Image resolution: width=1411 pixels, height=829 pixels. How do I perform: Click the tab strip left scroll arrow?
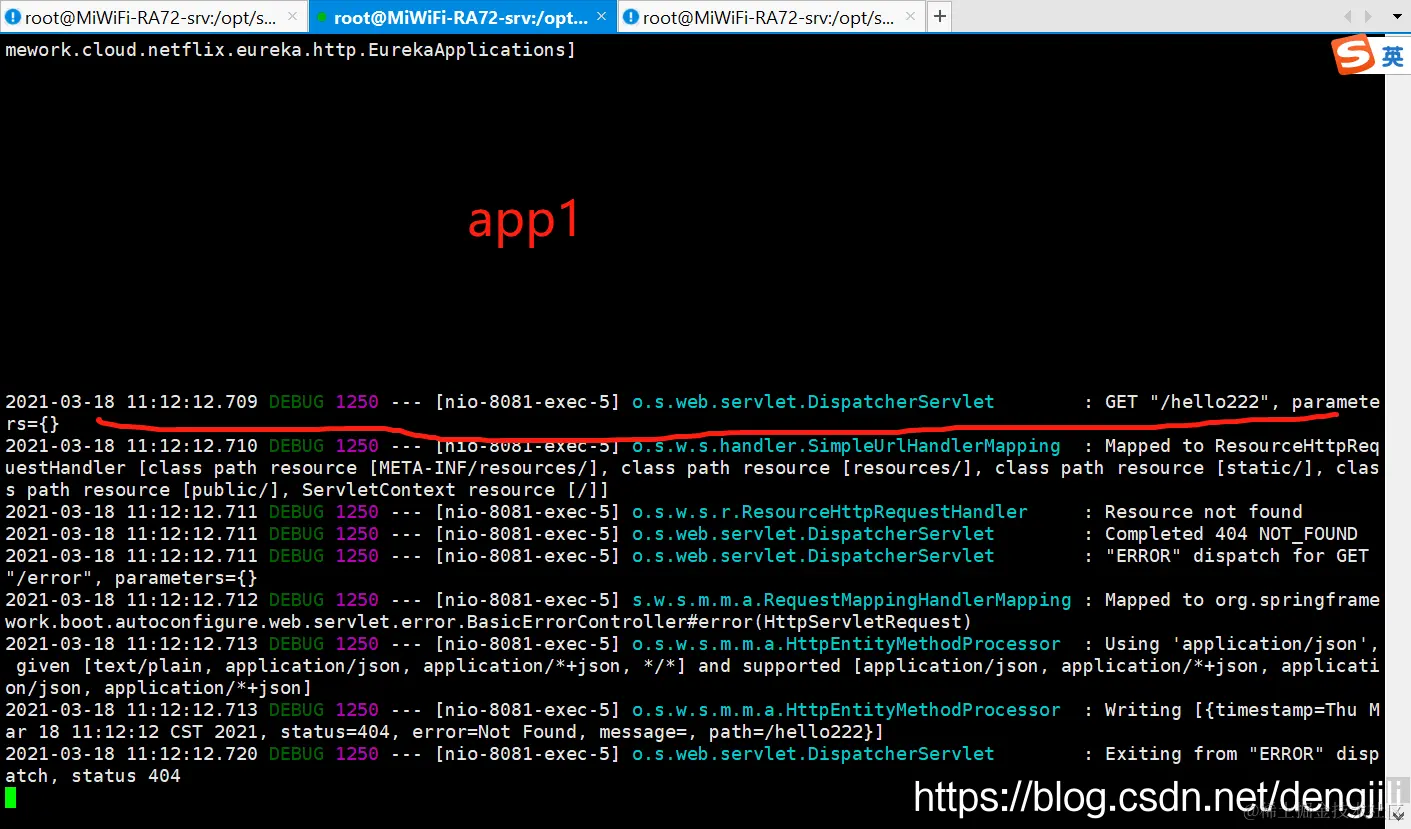click(x=1347, y=16)
